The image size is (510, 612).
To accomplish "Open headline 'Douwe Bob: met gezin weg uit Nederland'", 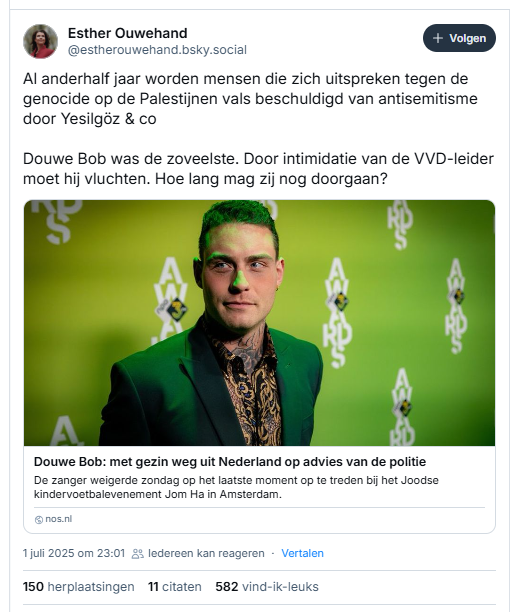I will pyautogui.click(x=230, y=462).
